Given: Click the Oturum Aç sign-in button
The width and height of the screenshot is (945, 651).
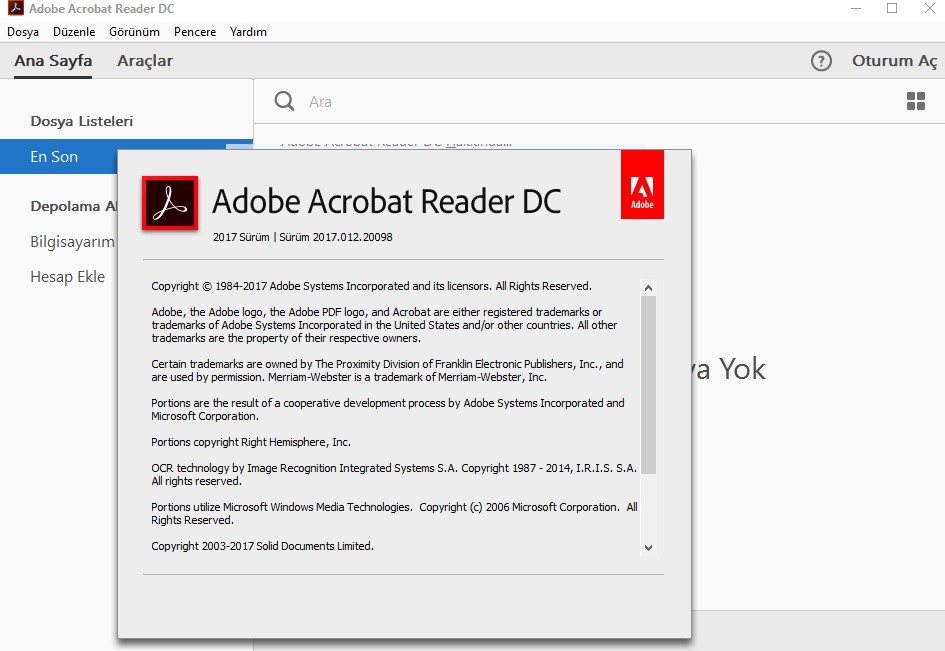Looking at the screenshot, I should point(894,61).
